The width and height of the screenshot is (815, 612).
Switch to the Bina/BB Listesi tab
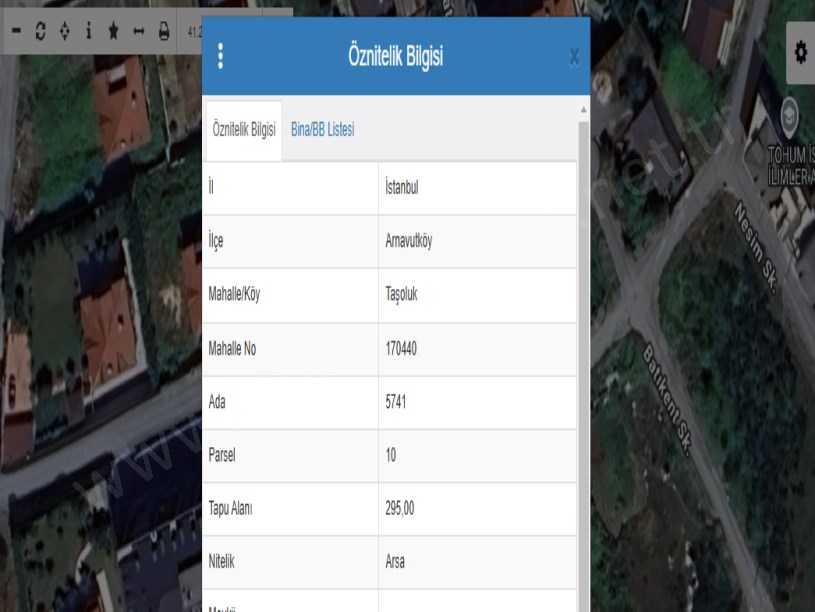pyautogui.click(x=322, y=130)
